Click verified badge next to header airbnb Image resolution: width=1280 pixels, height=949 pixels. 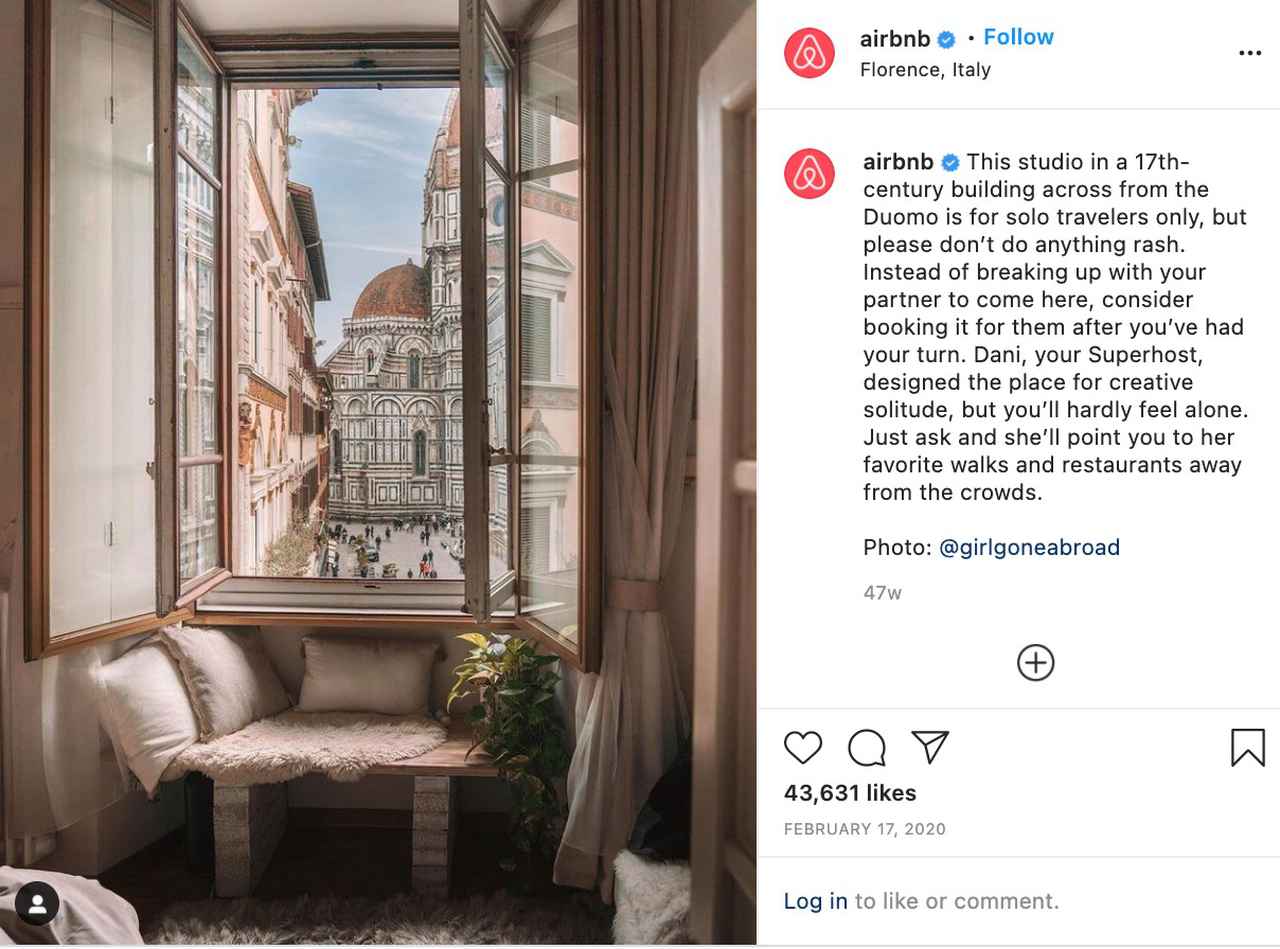pyautogui.click(x=946, y=40)
